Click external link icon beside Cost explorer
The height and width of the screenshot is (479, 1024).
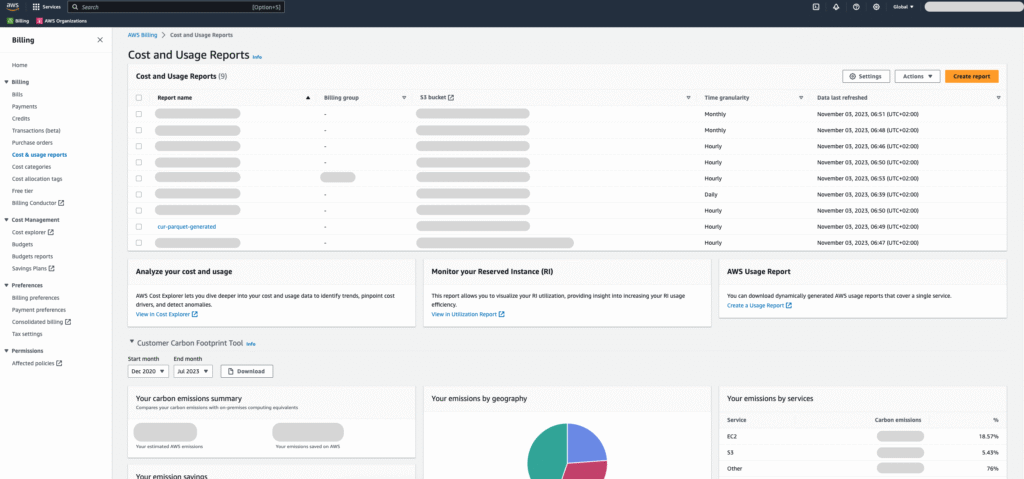pos(51,232)
